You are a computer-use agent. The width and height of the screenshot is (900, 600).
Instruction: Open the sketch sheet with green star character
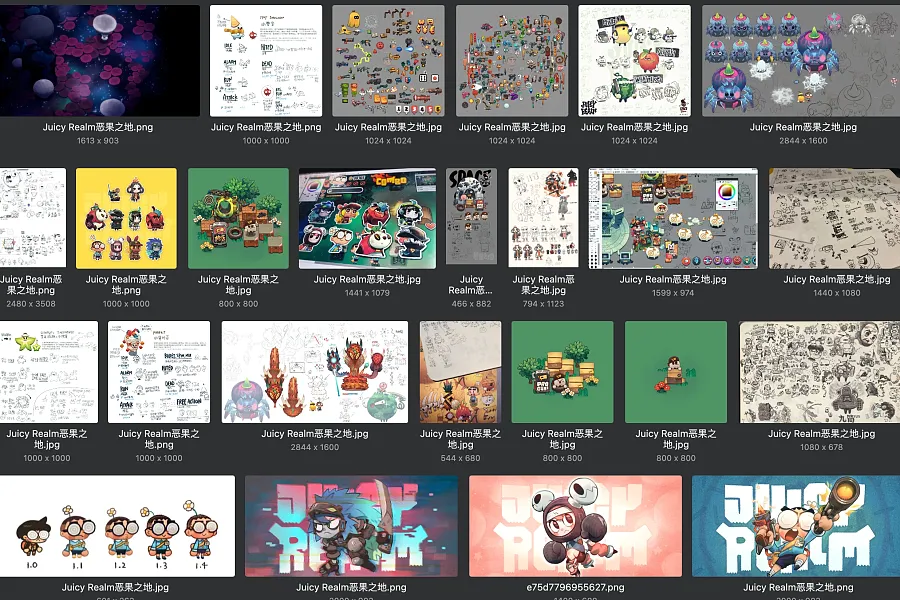tap(49, 372)
